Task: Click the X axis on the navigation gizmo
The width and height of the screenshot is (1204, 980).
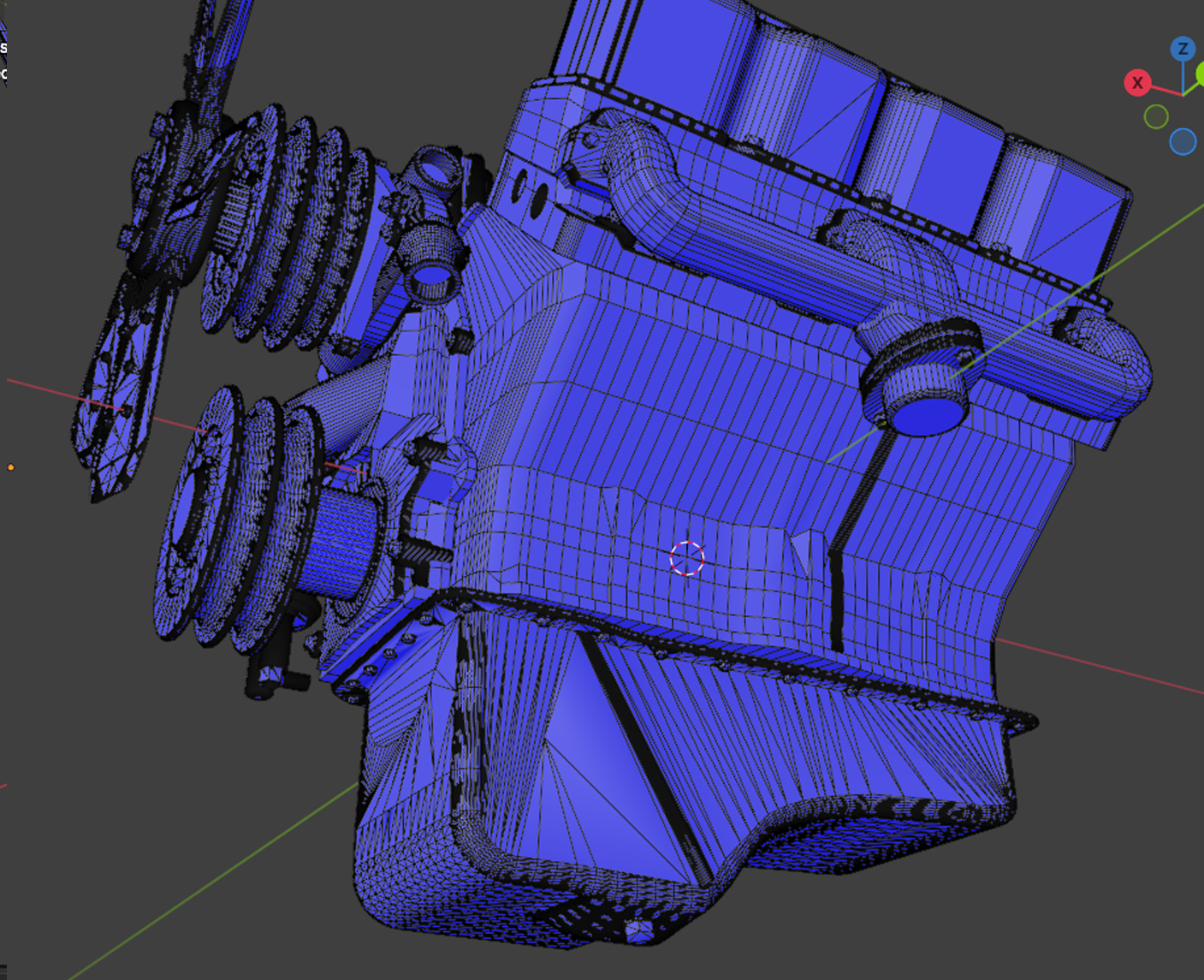Action: (1137, 82)
